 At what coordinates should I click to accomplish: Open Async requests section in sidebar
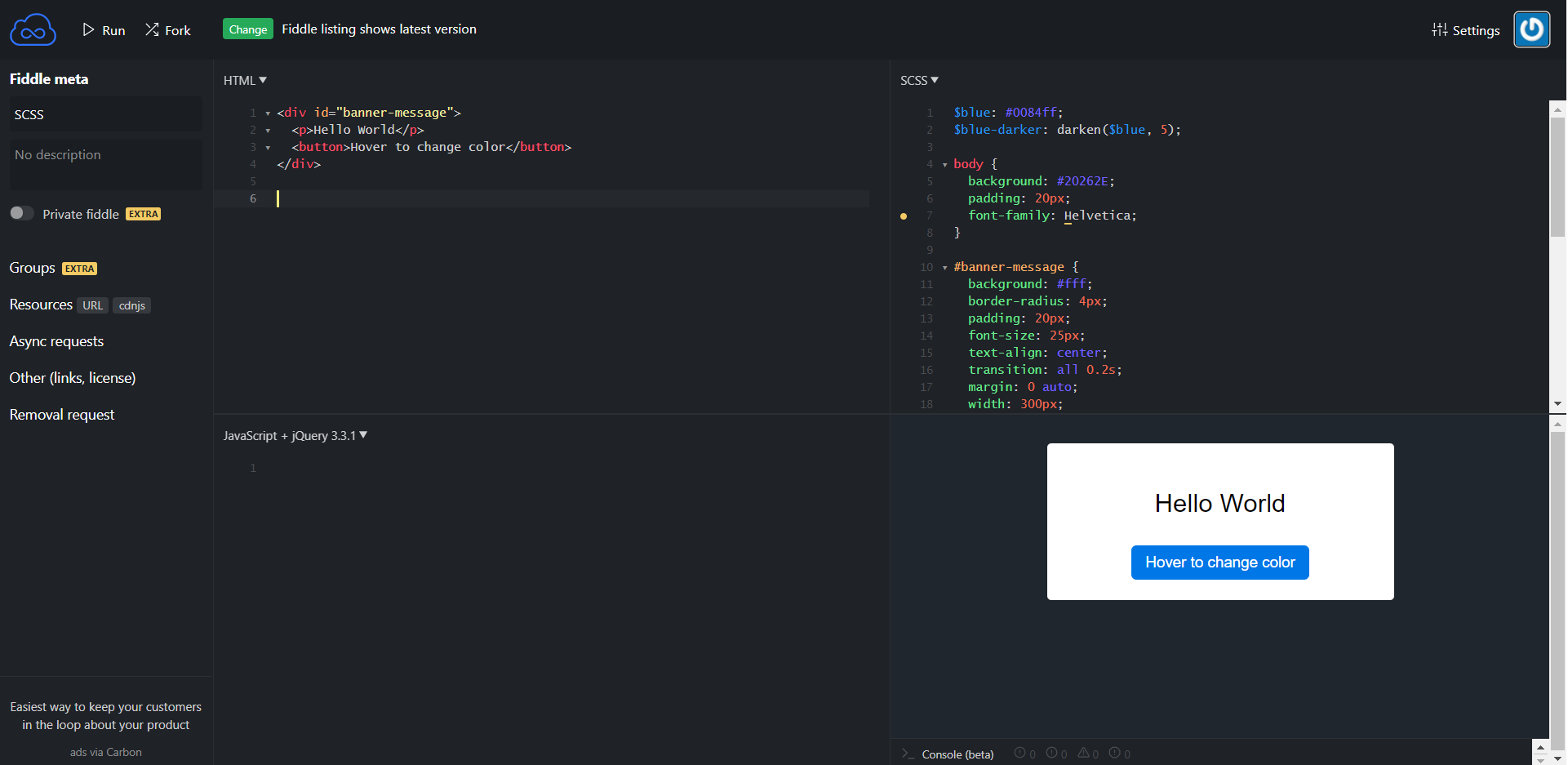pos(56,341)
